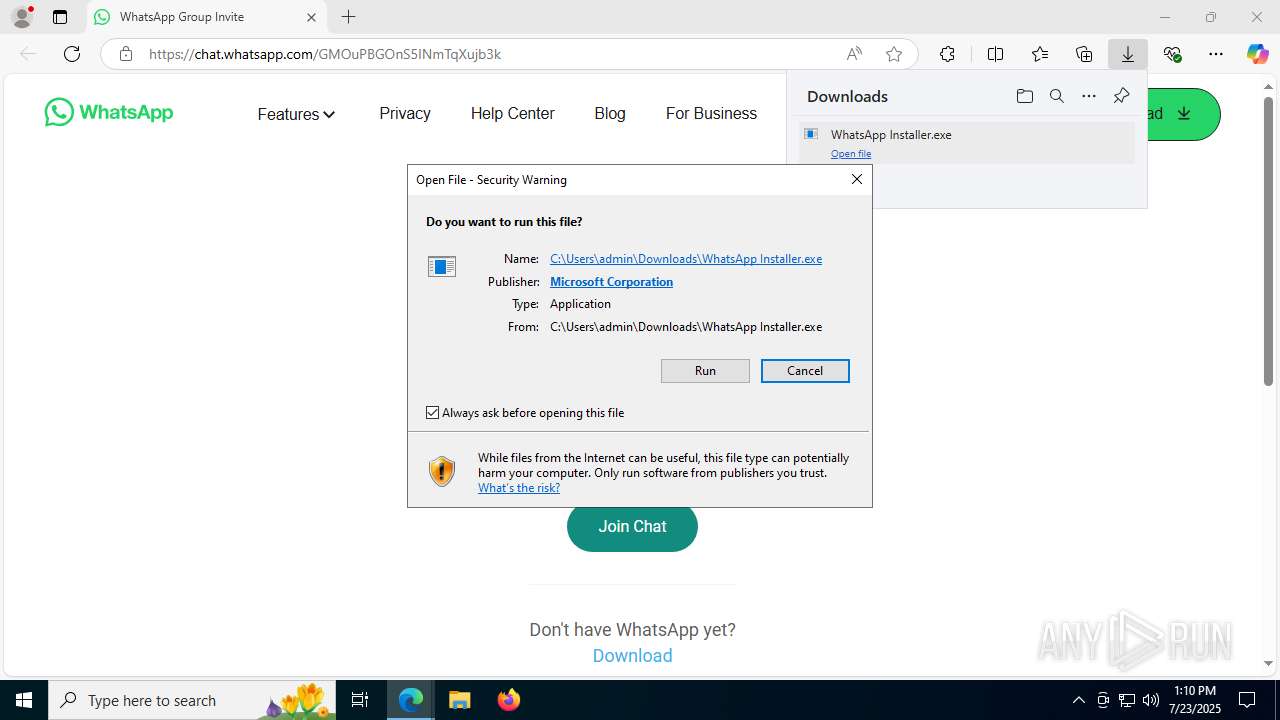The width and height of the screenshot is (1280, 720).
Task: Show hidden system tray icons
Action: coord(1078,700)
